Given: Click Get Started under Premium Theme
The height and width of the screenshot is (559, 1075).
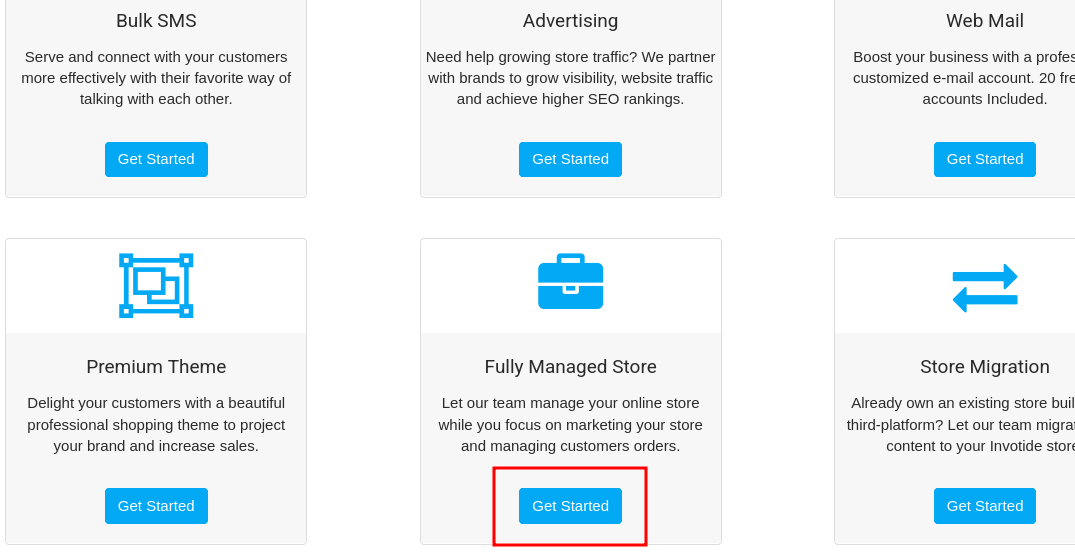Looking at the screenshot, I should [x=156, y=506].
